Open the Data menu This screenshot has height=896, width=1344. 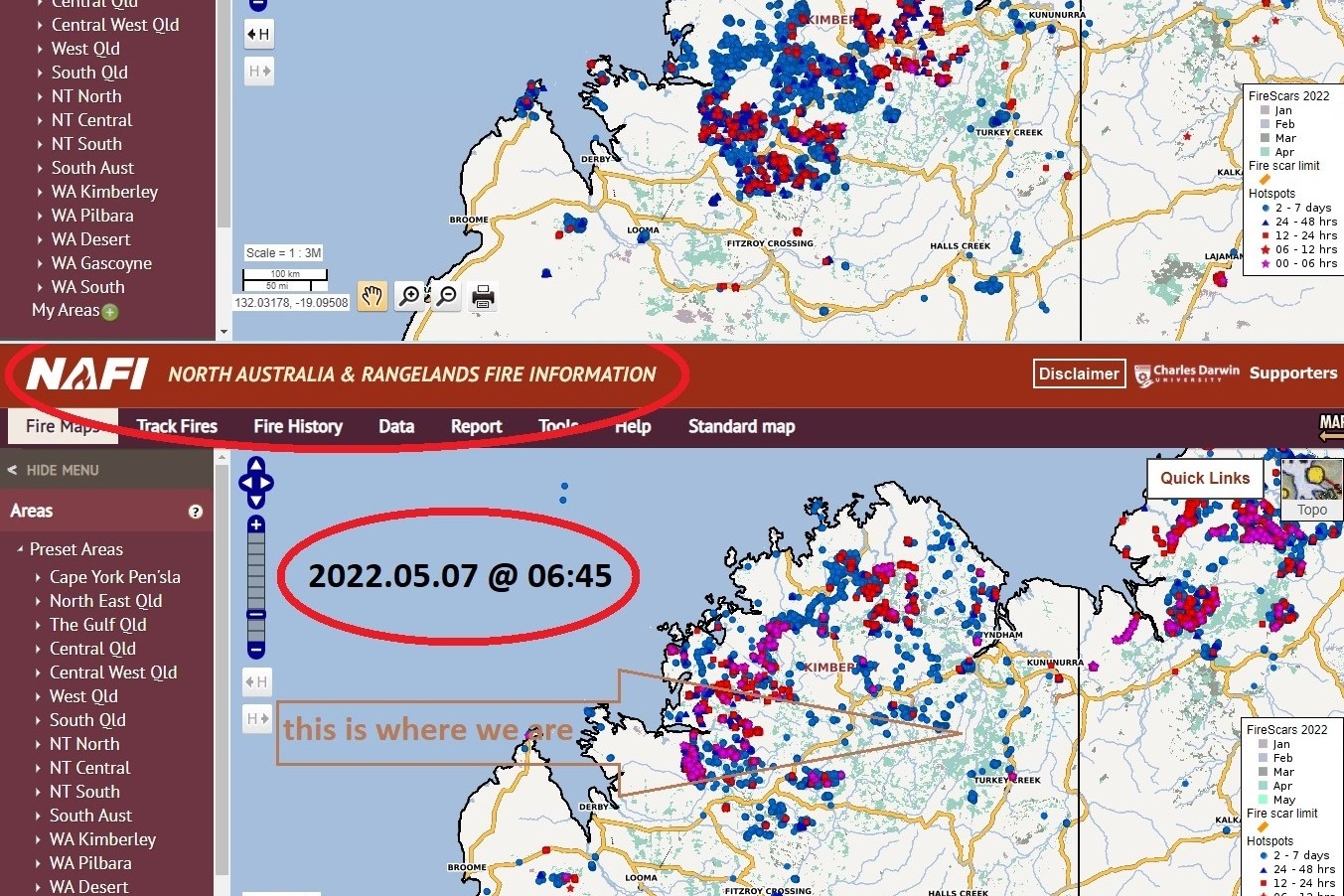[396, 426]
